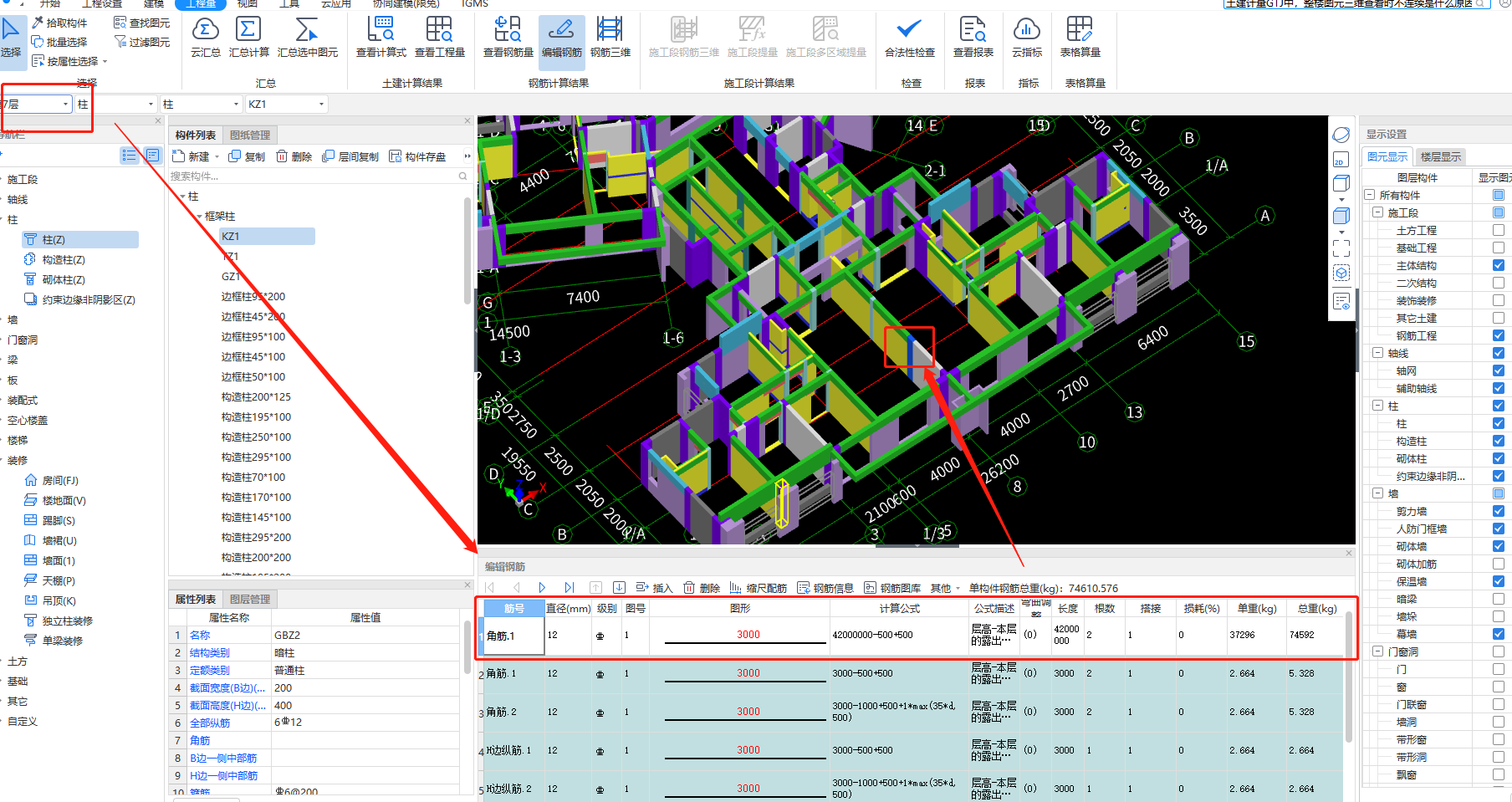Click 层间复制 in component list toolbar

(x=350, y=156)
